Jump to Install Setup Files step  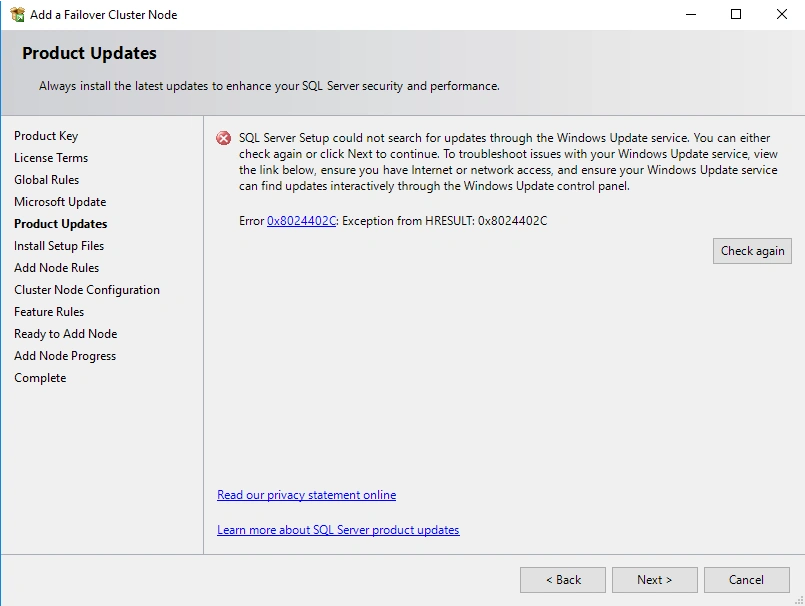click(x=59, y=246)
